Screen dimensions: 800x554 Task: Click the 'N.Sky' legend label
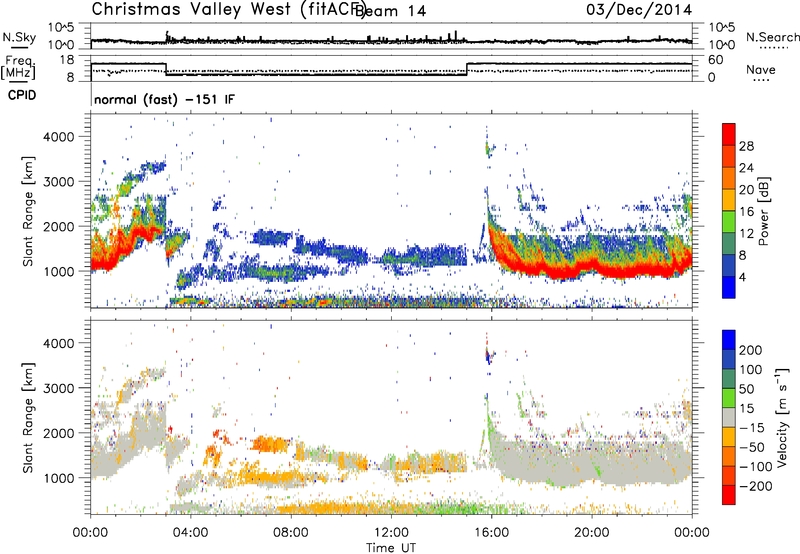click(19, 37)
